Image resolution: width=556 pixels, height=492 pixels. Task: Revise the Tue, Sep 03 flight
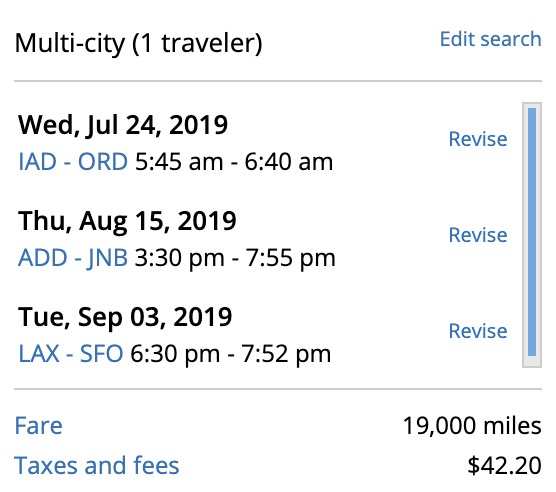click(478, 331)
